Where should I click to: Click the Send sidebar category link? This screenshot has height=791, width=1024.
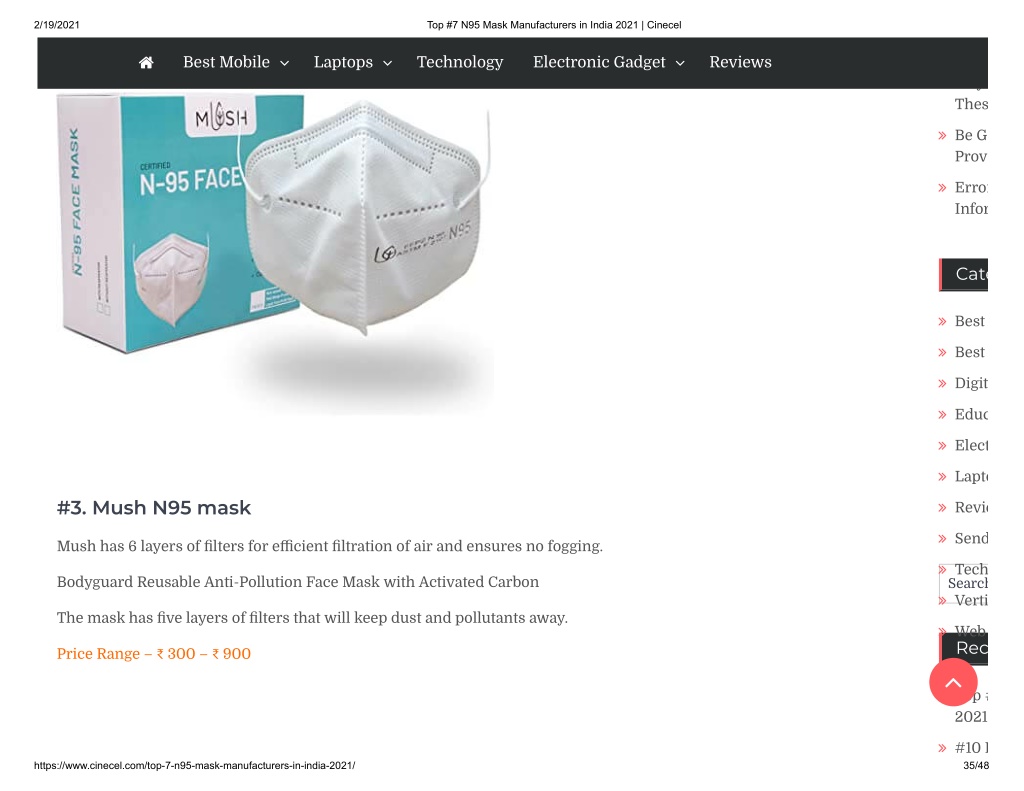[x=971, y=538]
